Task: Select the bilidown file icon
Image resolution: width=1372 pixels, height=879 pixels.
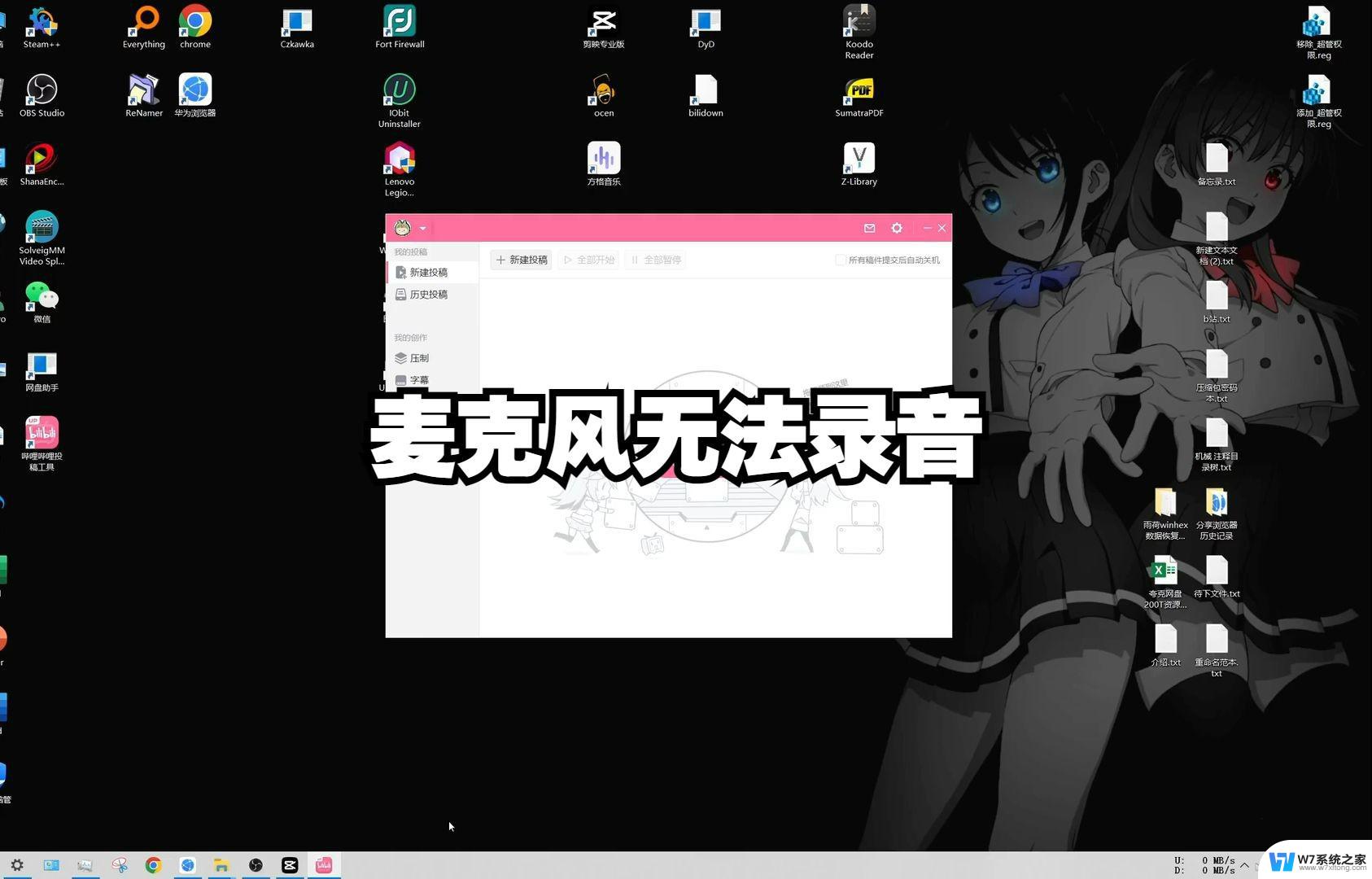Action: pos(706,96)
